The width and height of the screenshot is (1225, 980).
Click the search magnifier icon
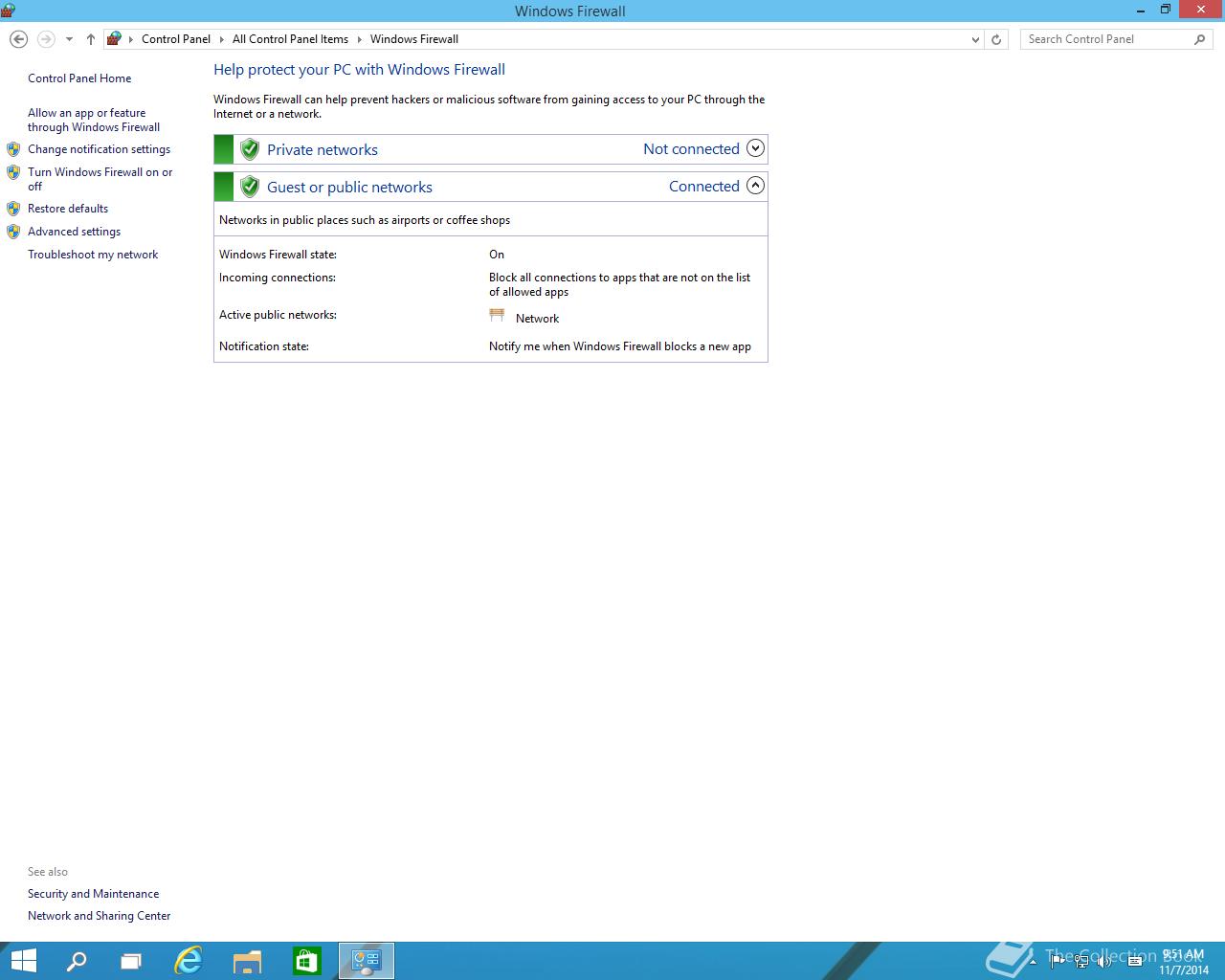pyautogui.click(x=1200, y=39)
